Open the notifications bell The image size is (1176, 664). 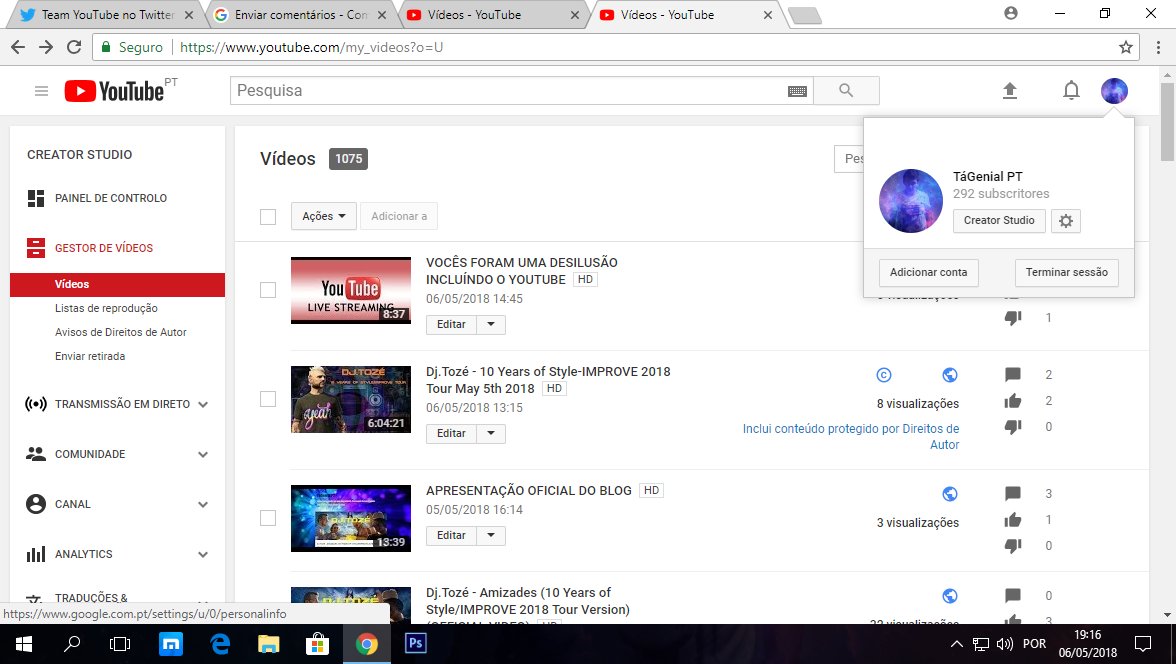pyautogui.click(x=1071, y=91)
